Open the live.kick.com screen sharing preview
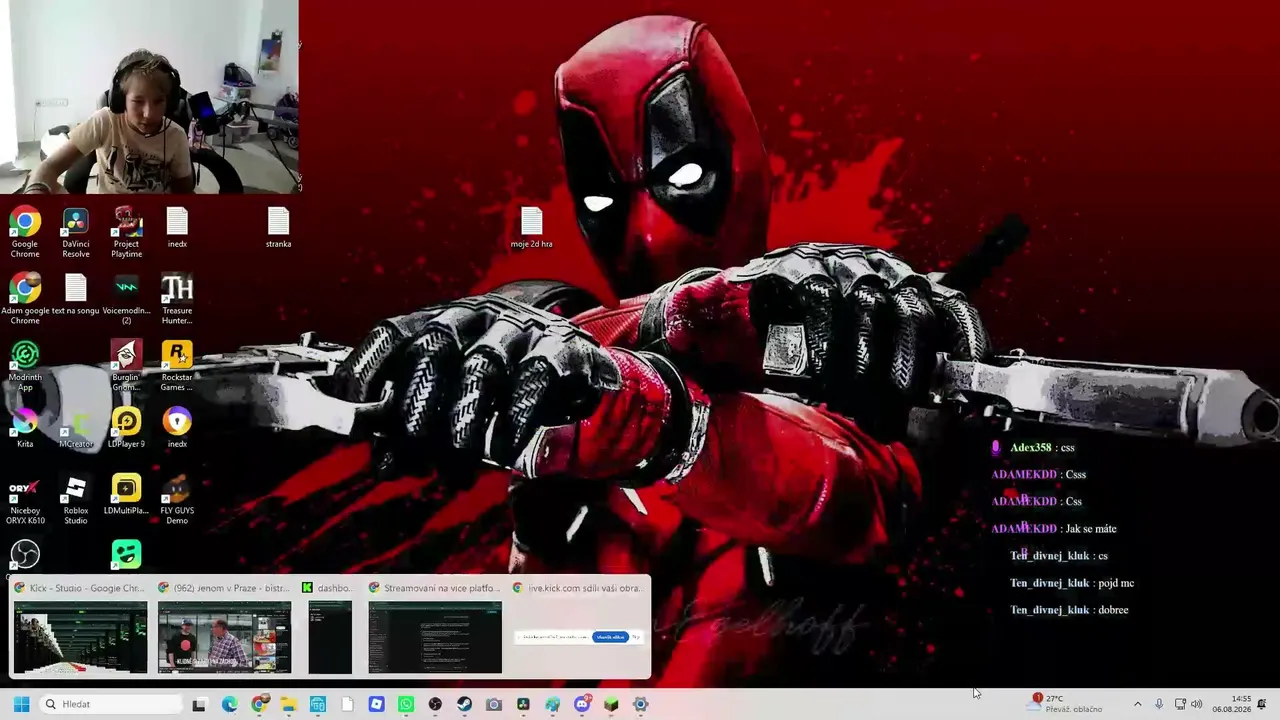 point(578,627)
